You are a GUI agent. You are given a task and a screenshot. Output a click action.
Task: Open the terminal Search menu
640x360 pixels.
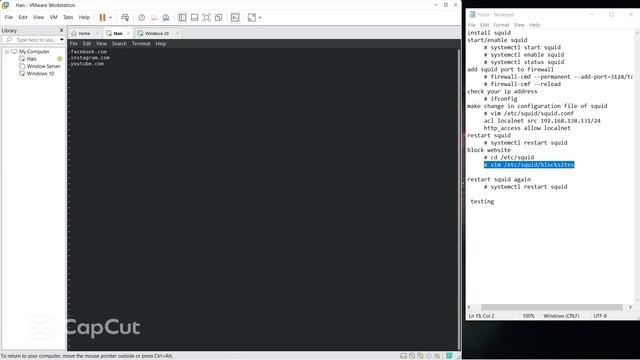click(120, 44)
